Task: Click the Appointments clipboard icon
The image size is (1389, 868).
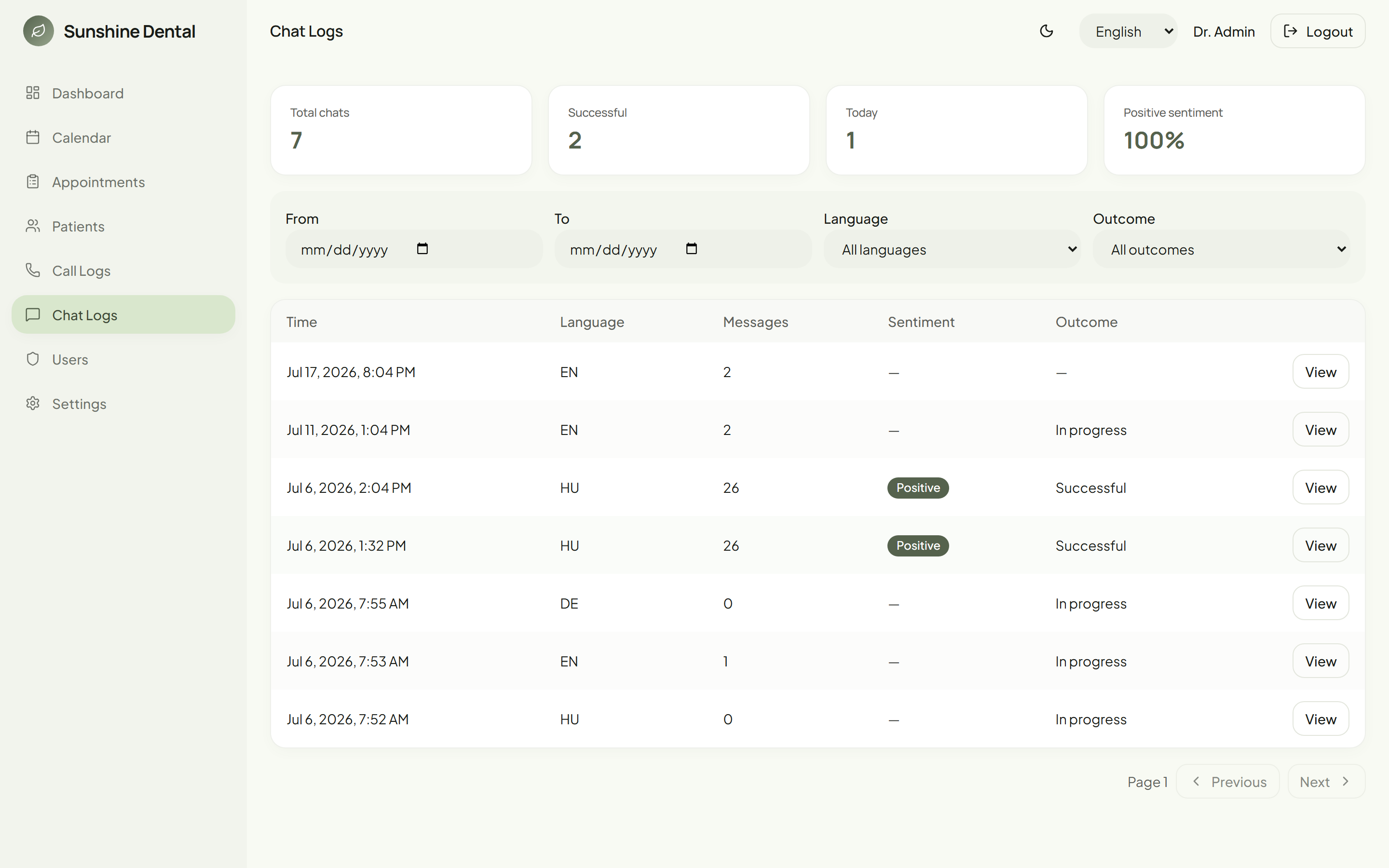Action: point(33,181)
